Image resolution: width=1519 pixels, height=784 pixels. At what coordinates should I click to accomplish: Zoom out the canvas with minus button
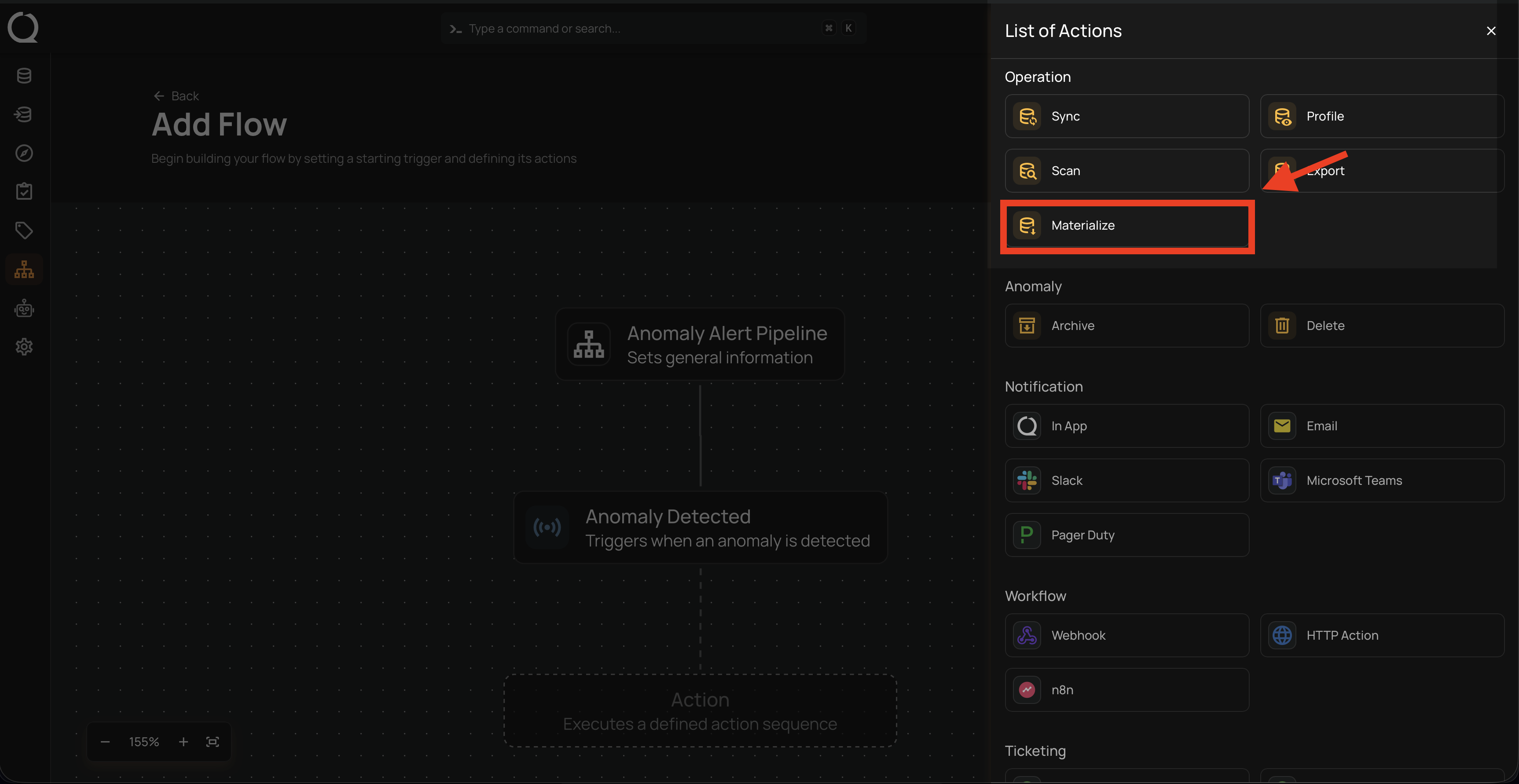[105, 742]
